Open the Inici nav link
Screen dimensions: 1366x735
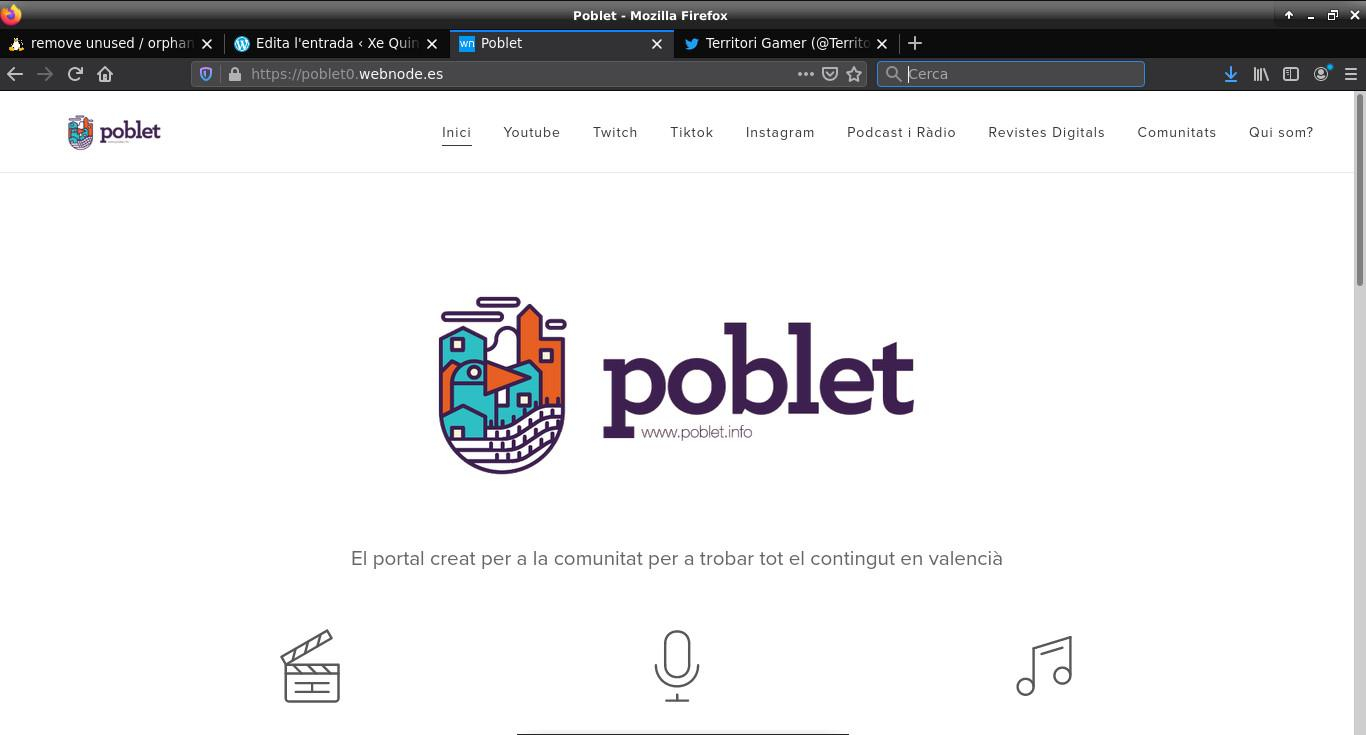[456, 132]
